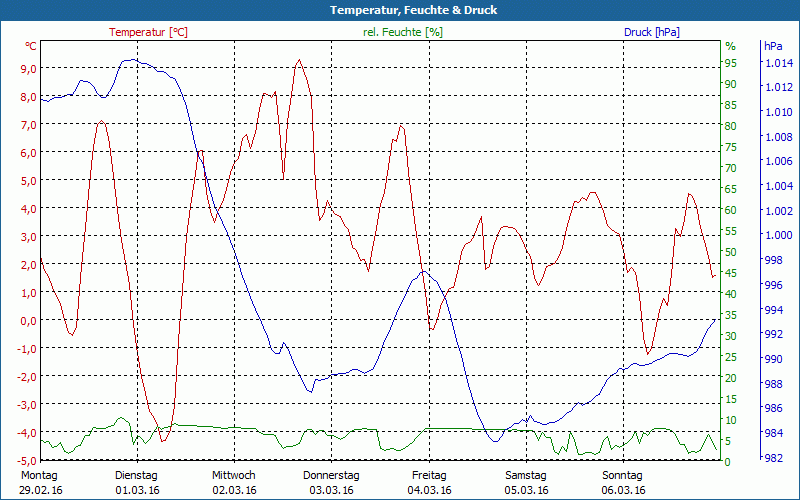
Task: Click the '°C' unit on temperature axis
Action: coord(31,46)
